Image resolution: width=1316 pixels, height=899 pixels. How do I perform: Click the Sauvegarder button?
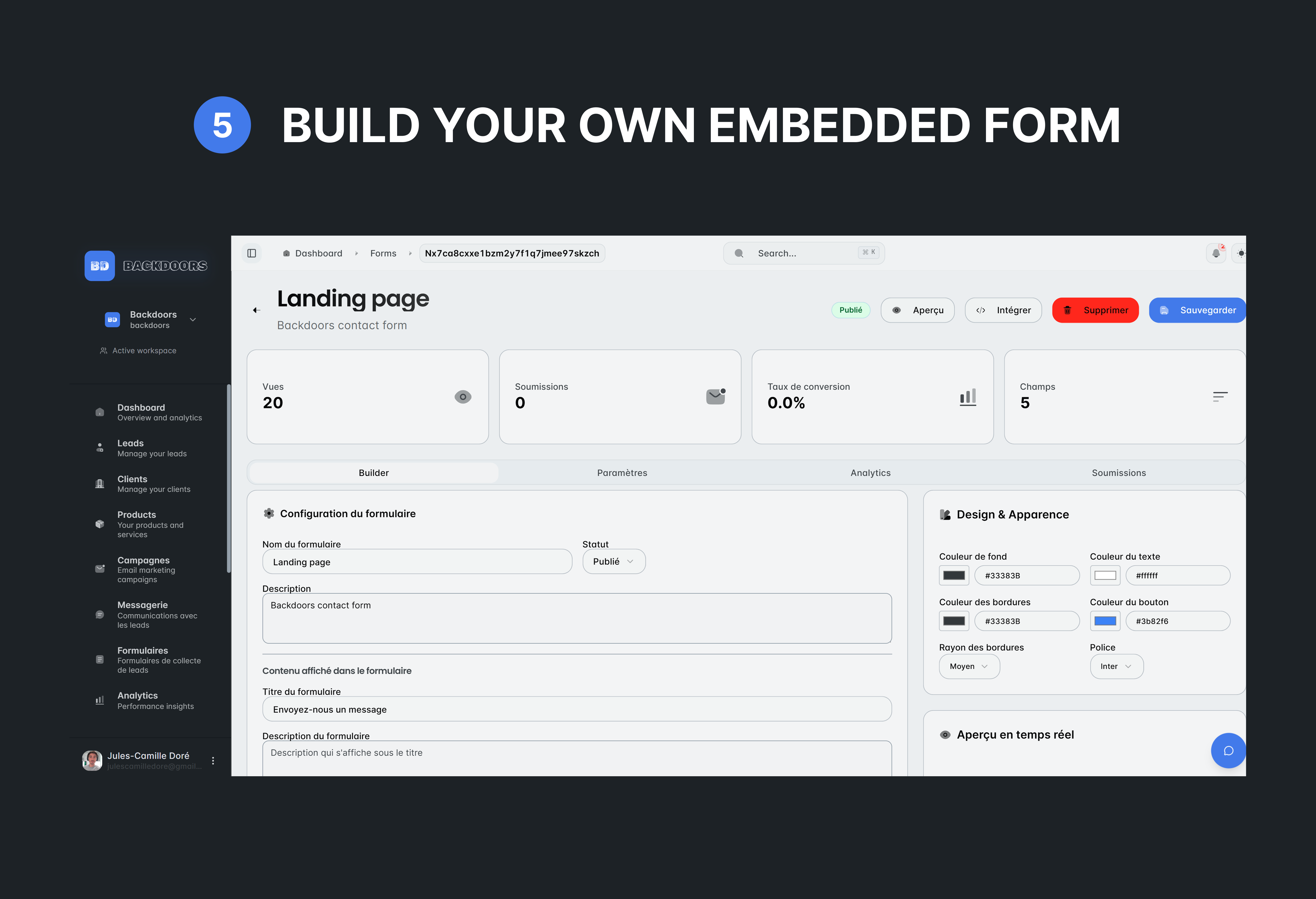point(1197,310)
